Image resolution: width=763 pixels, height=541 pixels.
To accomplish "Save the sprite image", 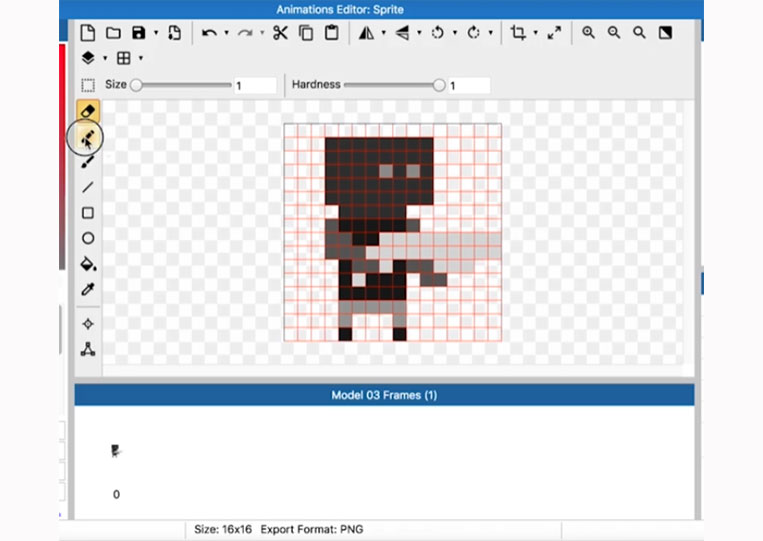I will click(x=139, y=33).
